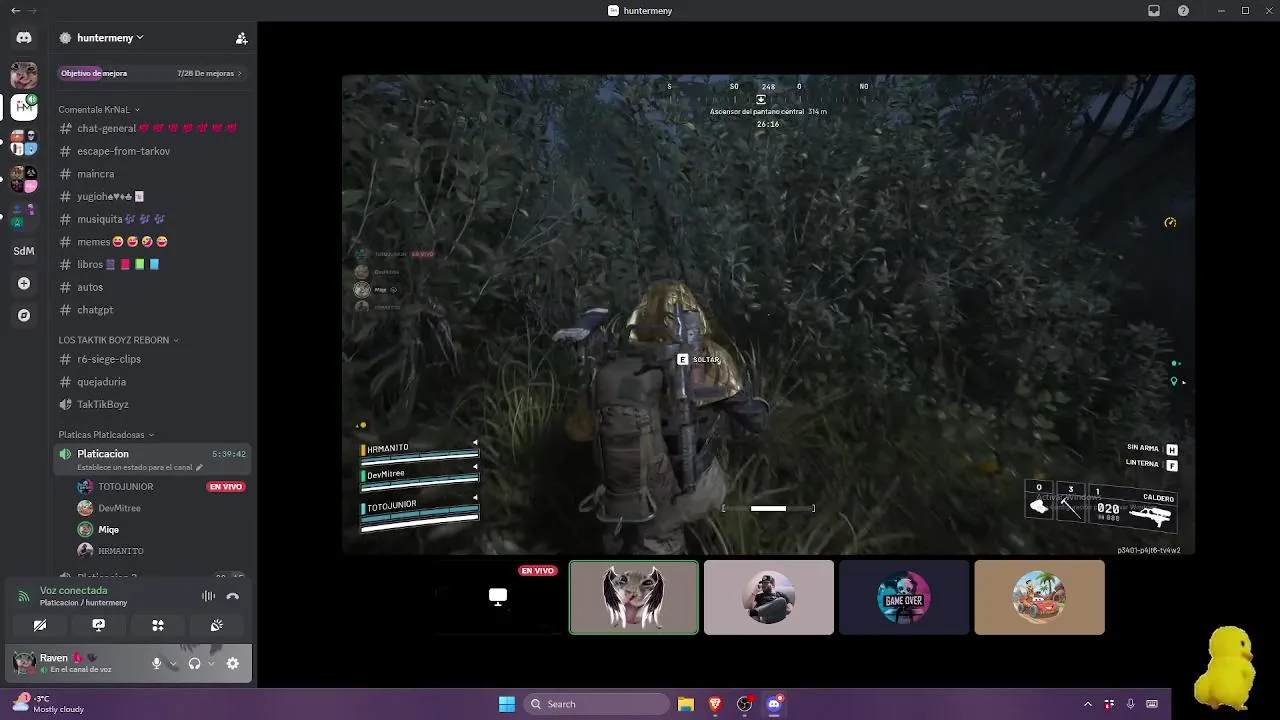Viewport: 1280px width, 720px height.
Task: Go forward with the right arrow
Action: (x=32, y=11)
